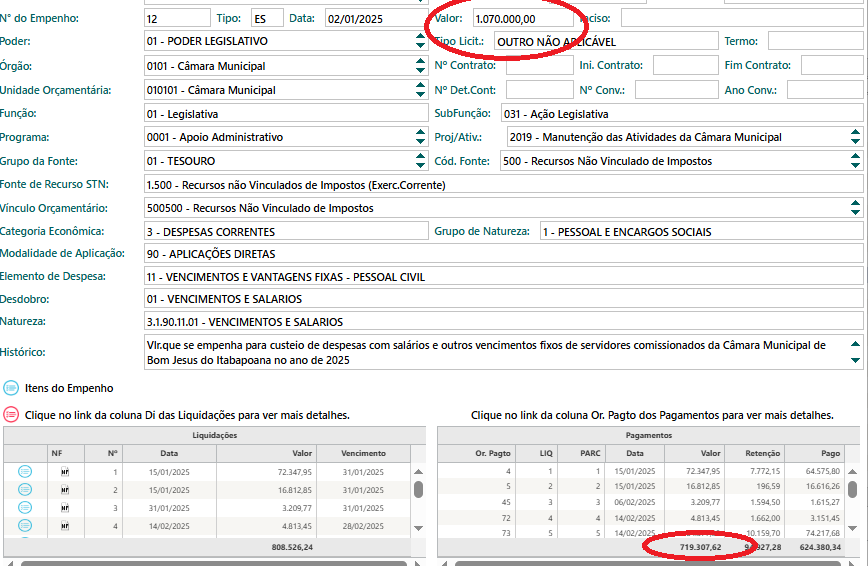Open details icon for liquidação 1
This screenshot has height=566, width=868.
click(25, 471)
